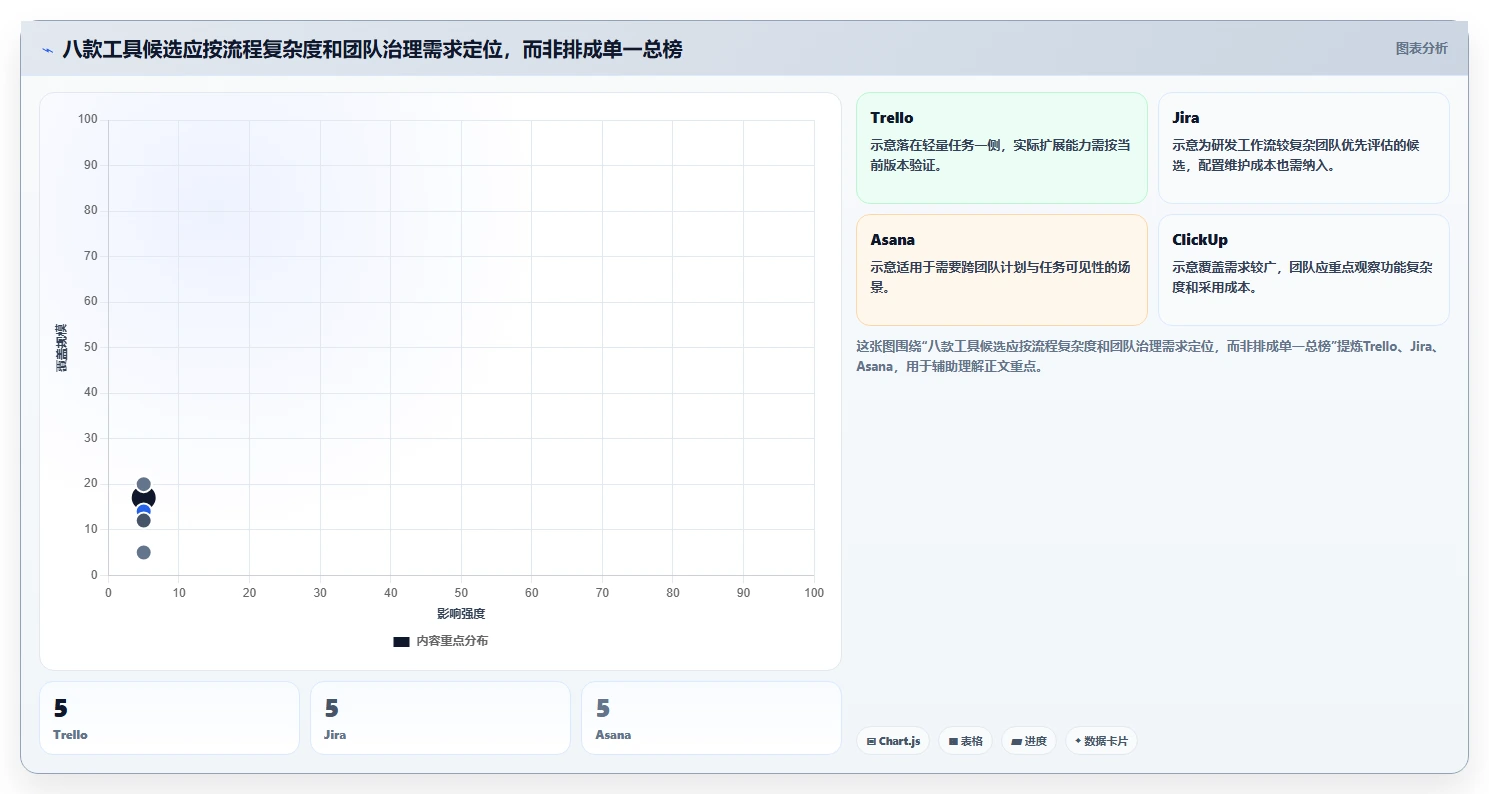Open the ClickUp description card

click(x=1303, y=270)
